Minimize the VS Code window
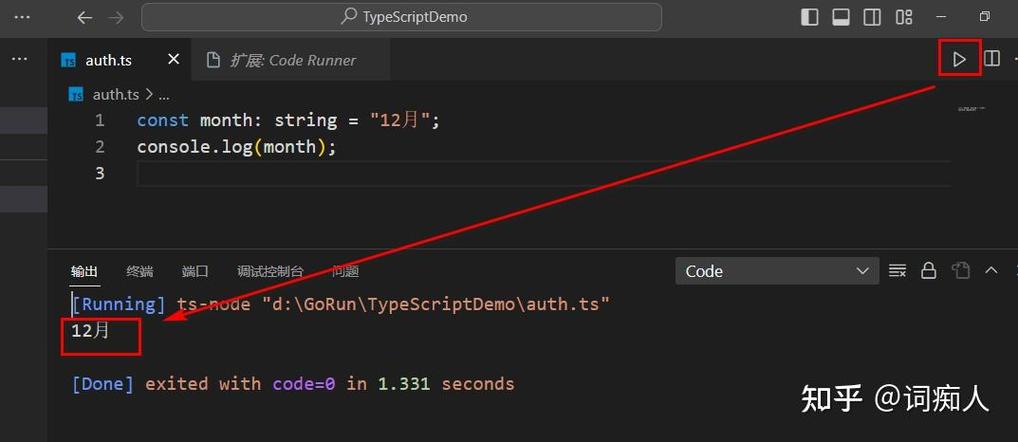Image resolution: width=1018 pixels, height=442 pixels. coord(941,17)
